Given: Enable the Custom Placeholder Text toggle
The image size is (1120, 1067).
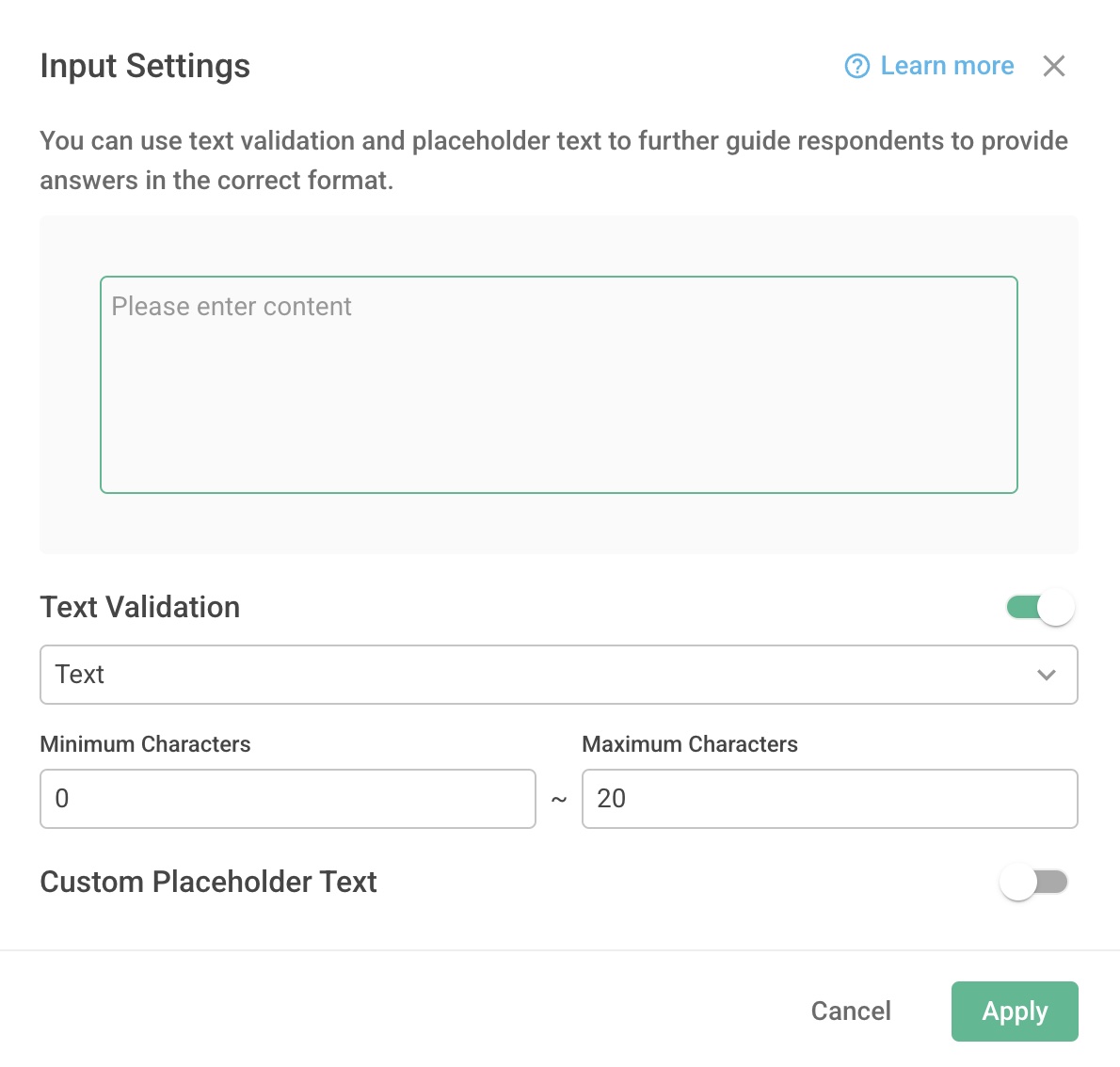Looking at the screenshot, I should pyautogui.click(x=1034, y=883).
